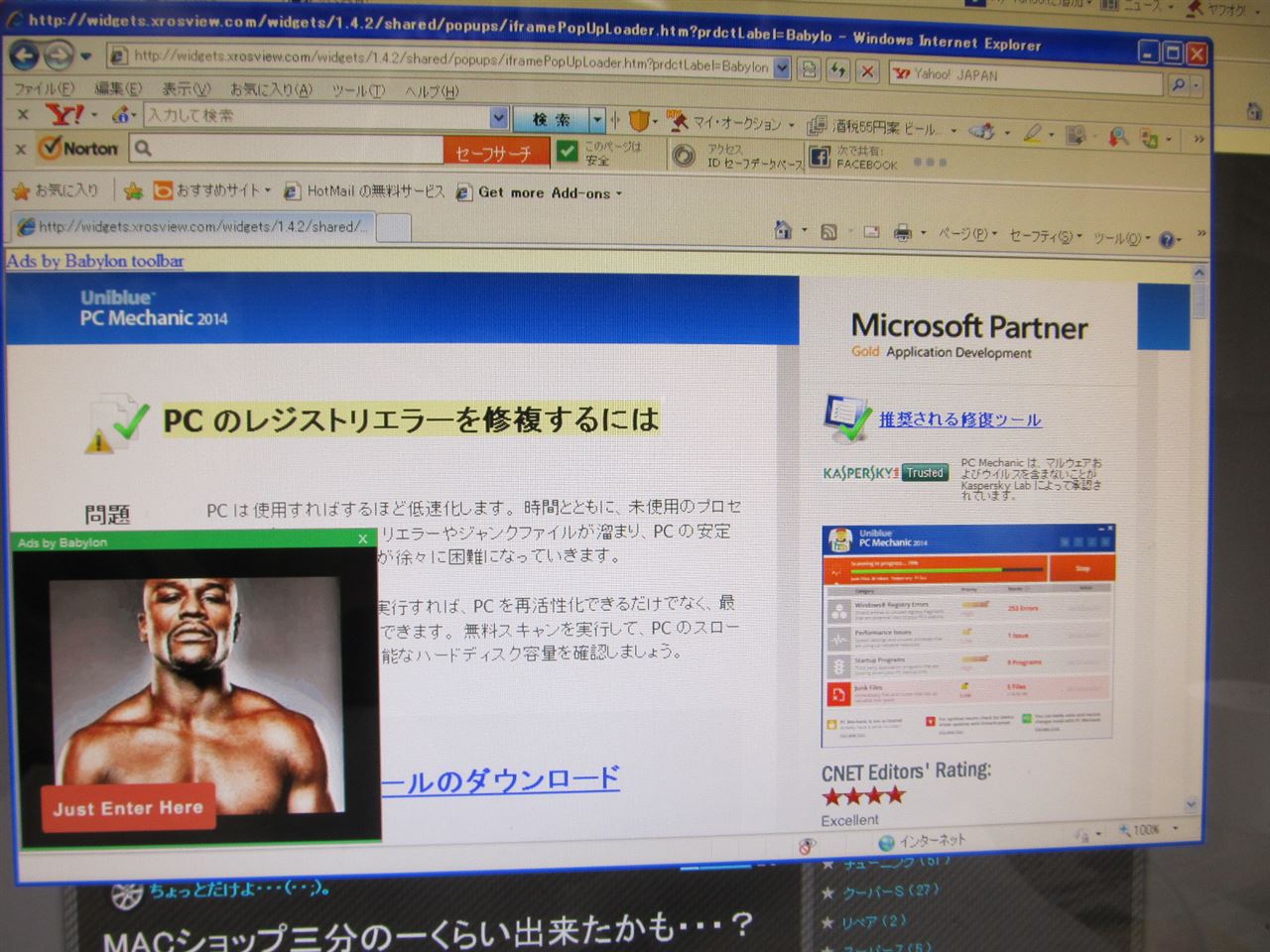Open おすすめサイト dropdown
Screen dimensions: 1270x952
(212, 190)
